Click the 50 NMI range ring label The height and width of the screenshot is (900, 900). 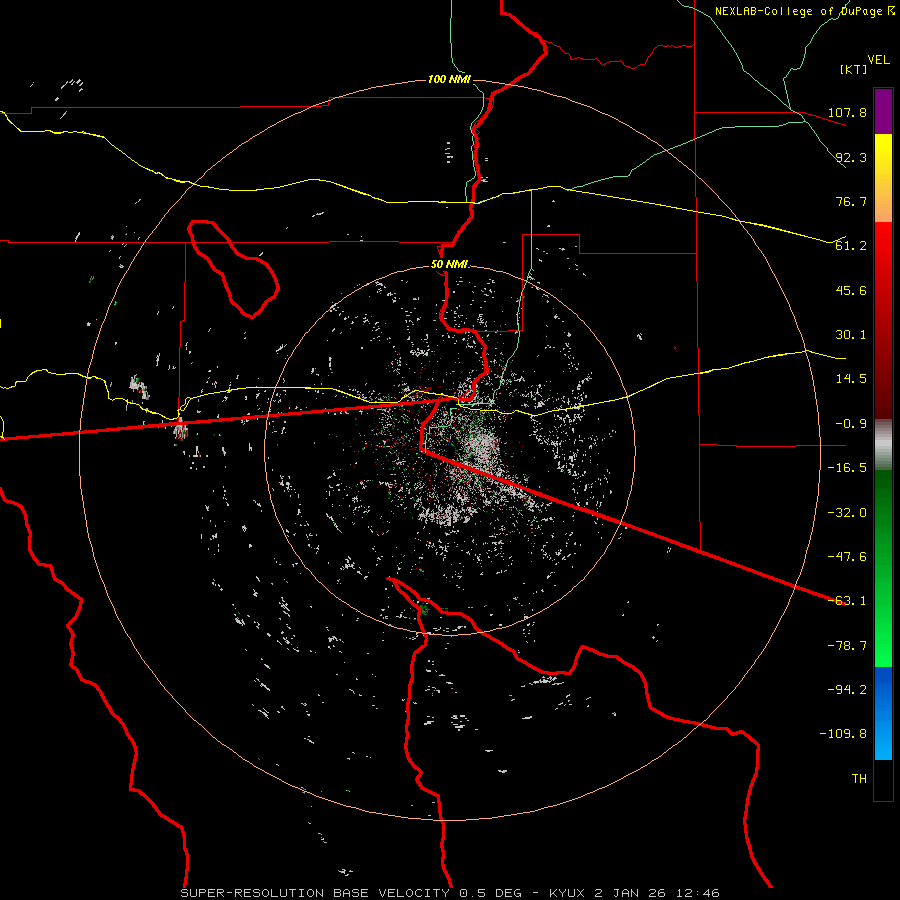[449, 265]
